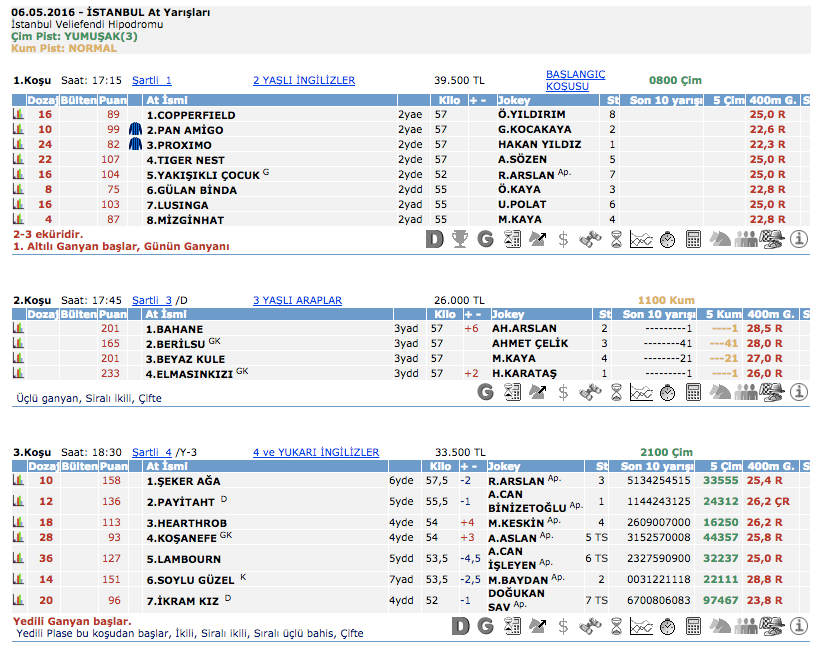Click the hourglass icon for race 2

pyautogui.click(x=616, y=392)
